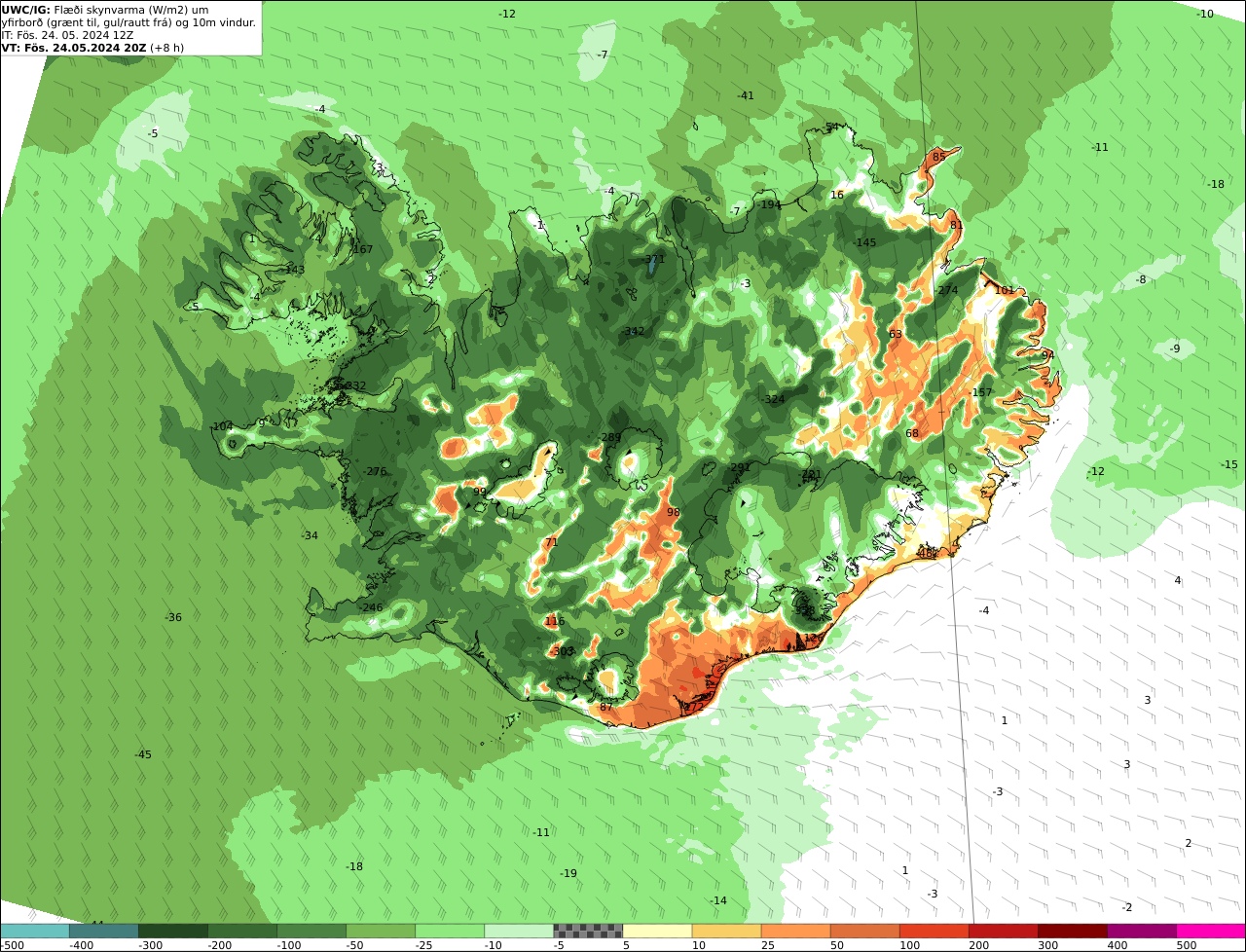Click the '68' flux value

coord(912,433)
